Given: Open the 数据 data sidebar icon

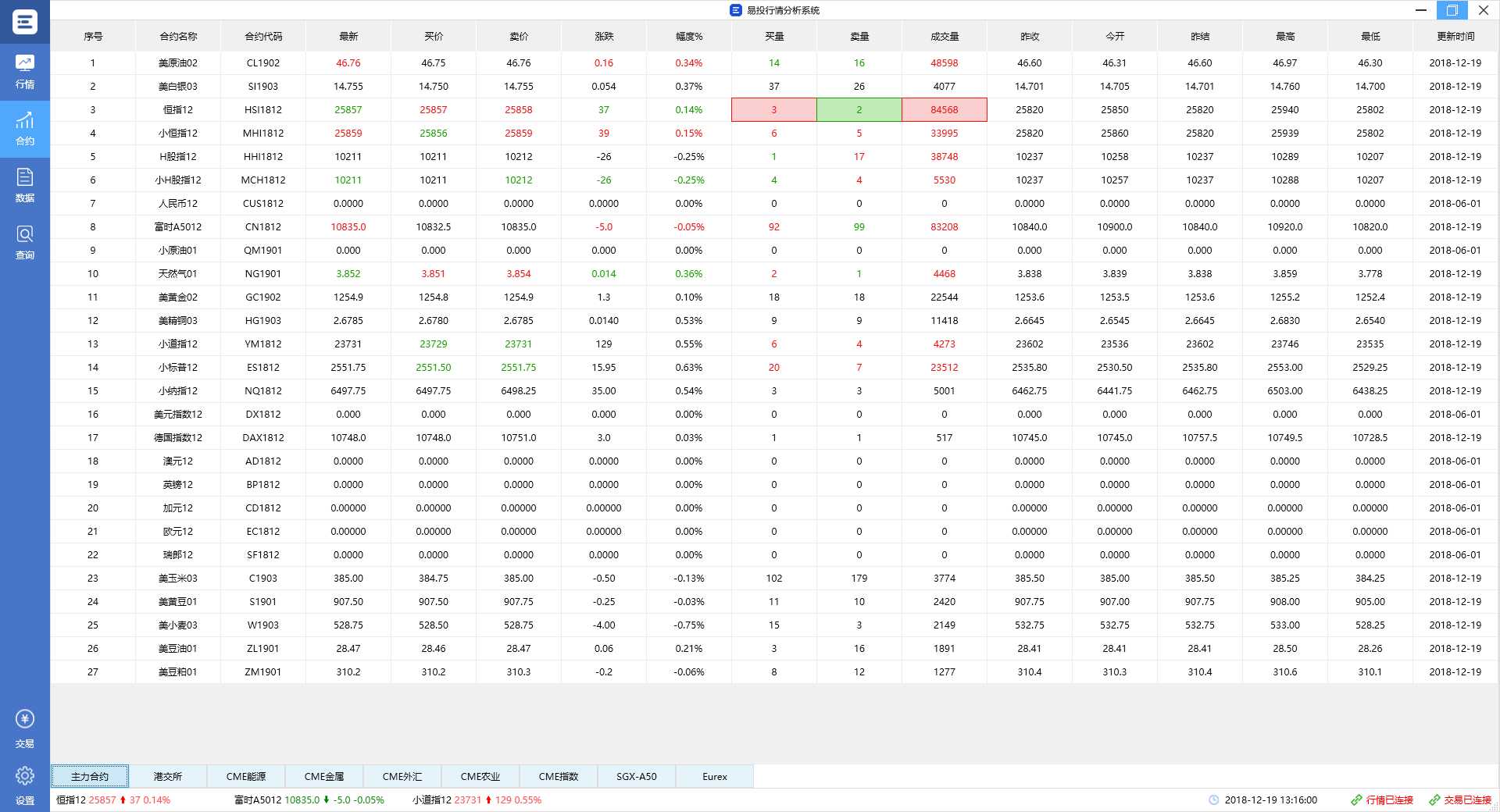Looking at the screenshot, I should (25, 186).
